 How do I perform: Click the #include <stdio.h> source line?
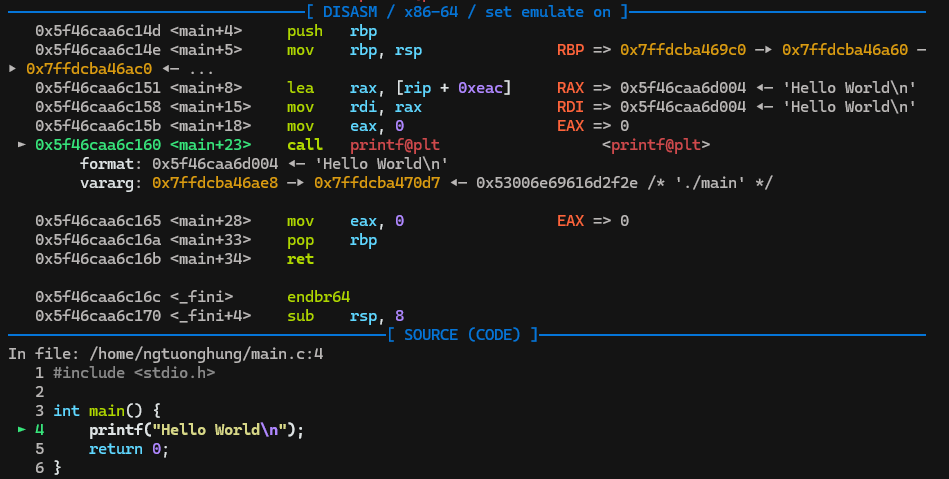[133, 373]
